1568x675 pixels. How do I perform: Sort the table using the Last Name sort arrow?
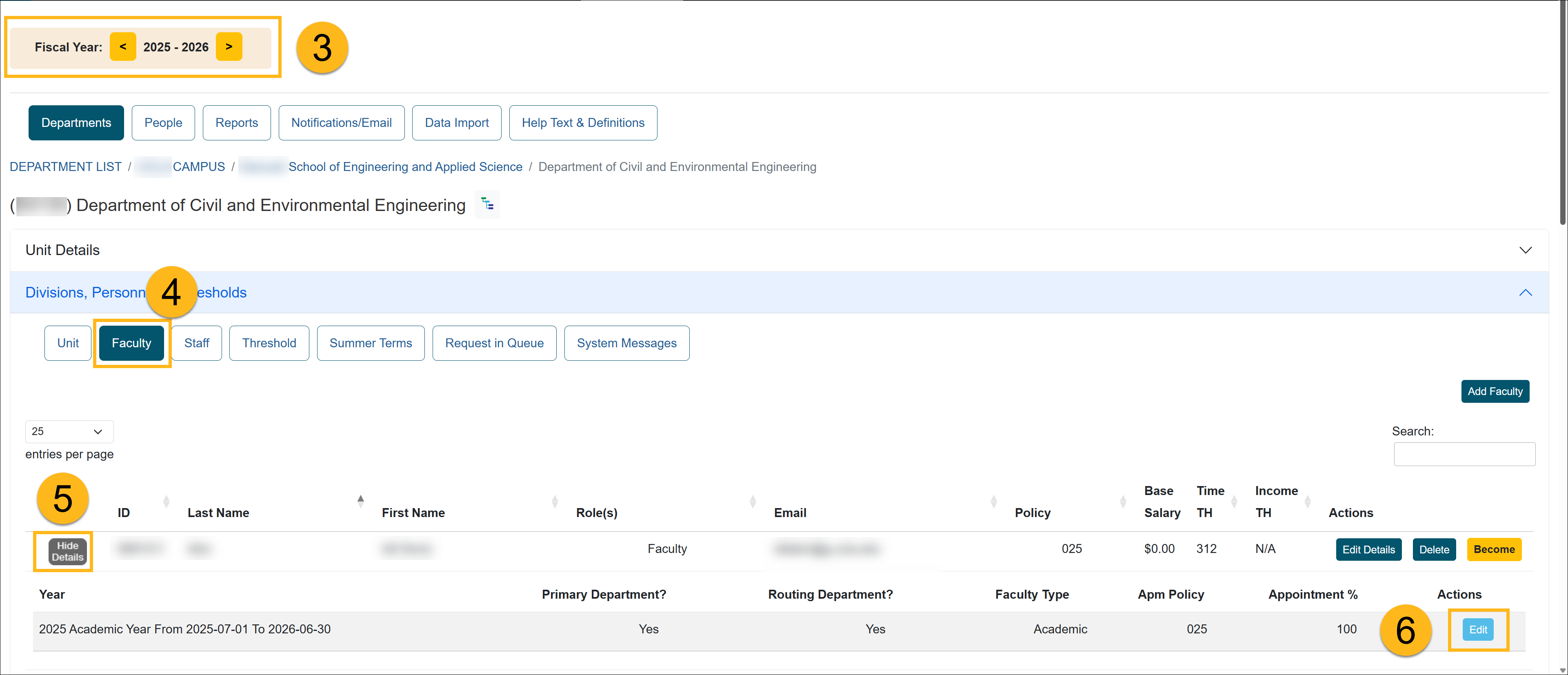click(x=360, y=501)
